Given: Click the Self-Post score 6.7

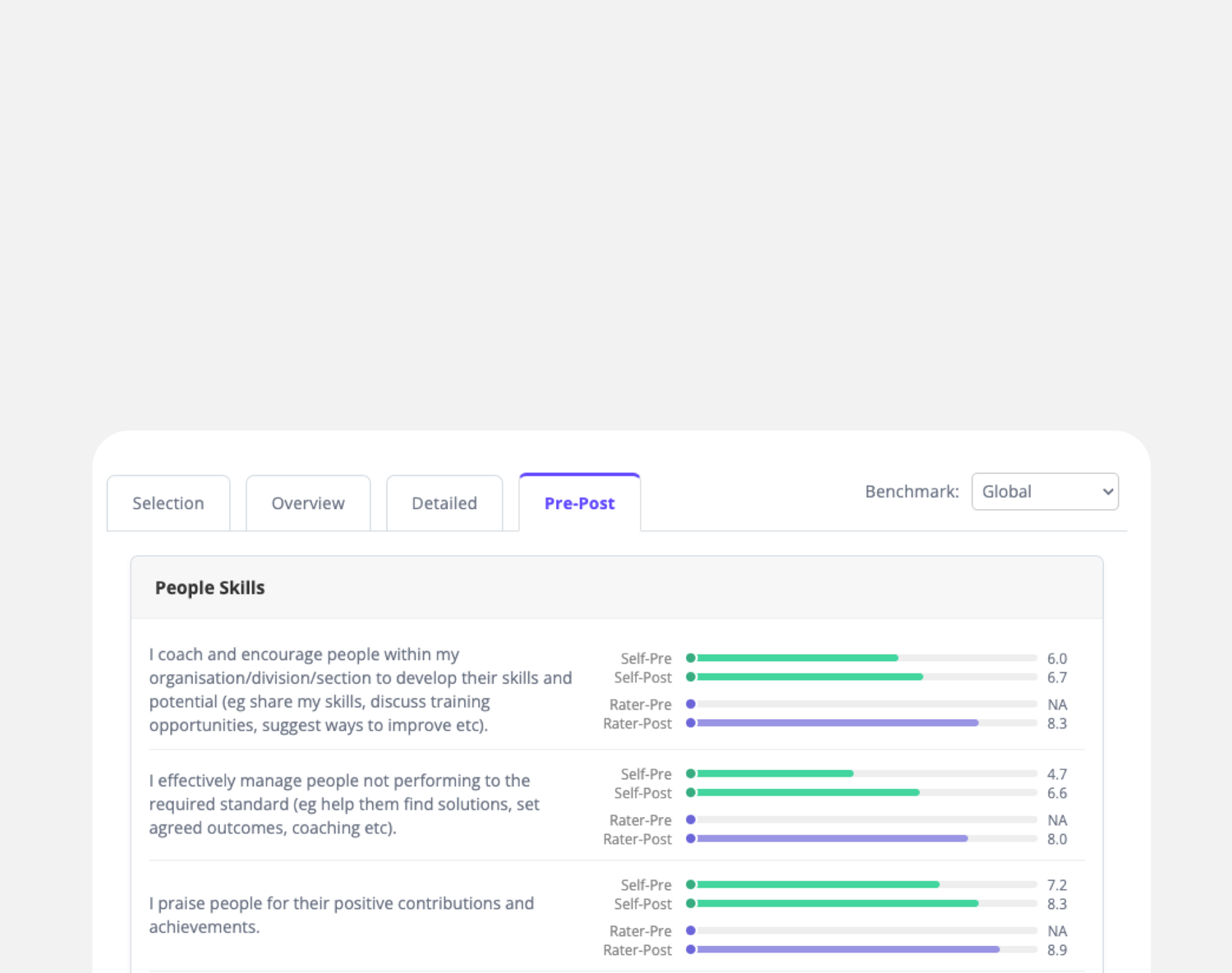Looking at the screenshot, I should [1057, 677].
